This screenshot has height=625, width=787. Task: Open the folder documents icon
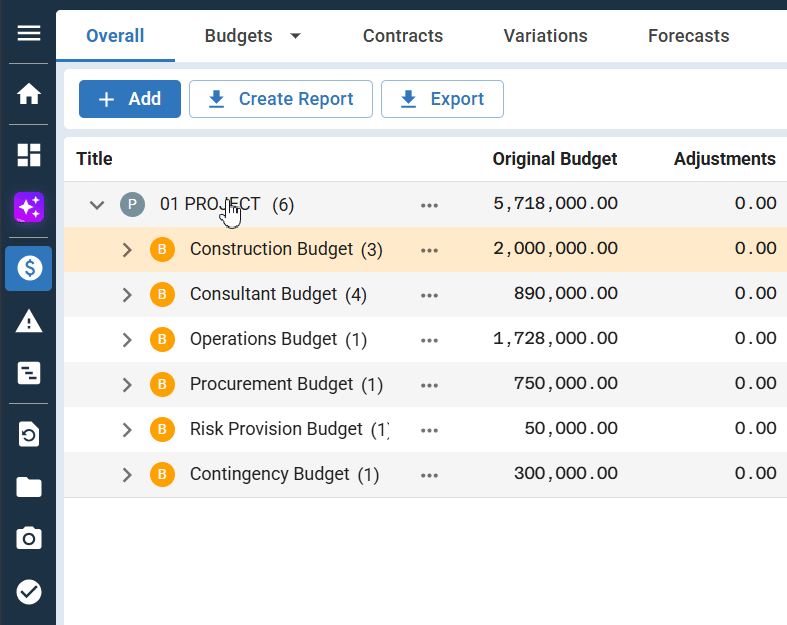click(29, 487)
